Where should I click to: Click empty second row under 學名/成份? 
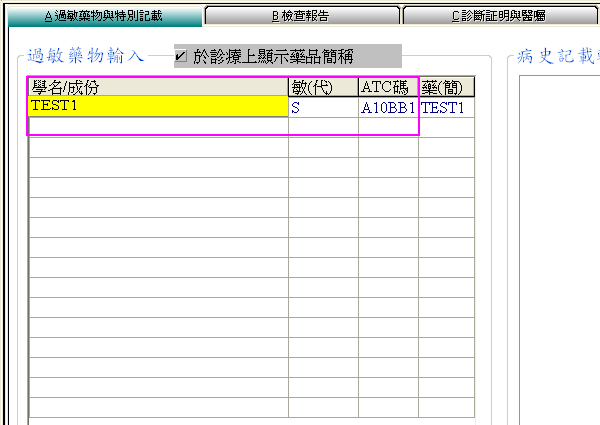click(x=158, y=127)
